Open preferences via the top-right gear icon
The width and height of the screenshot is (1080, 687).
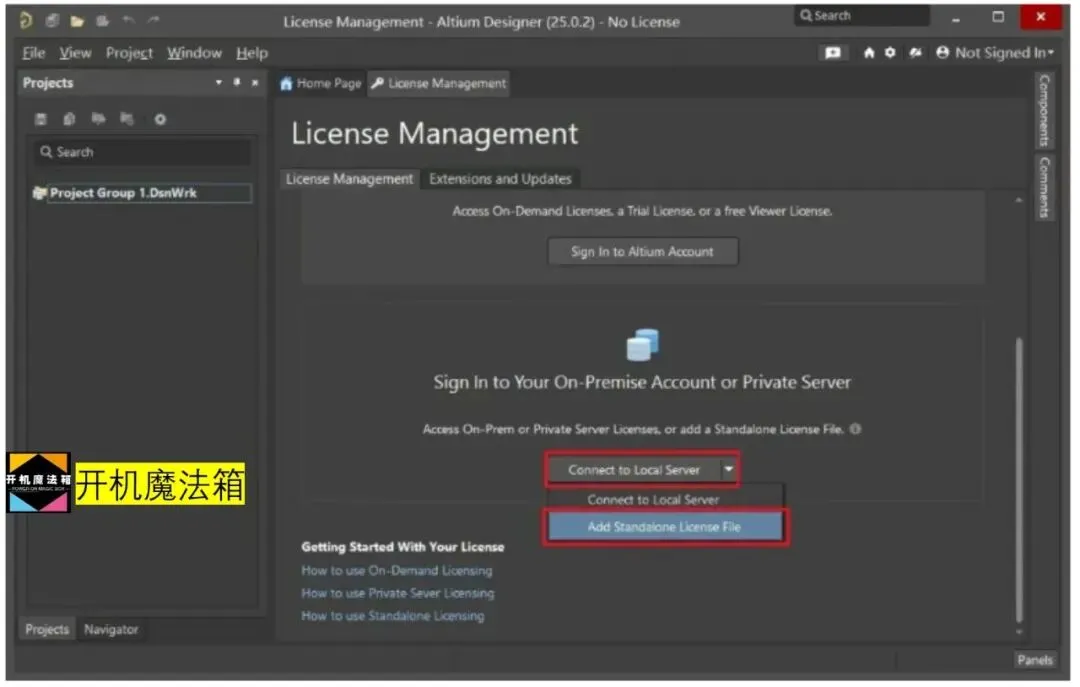point(890,52)
